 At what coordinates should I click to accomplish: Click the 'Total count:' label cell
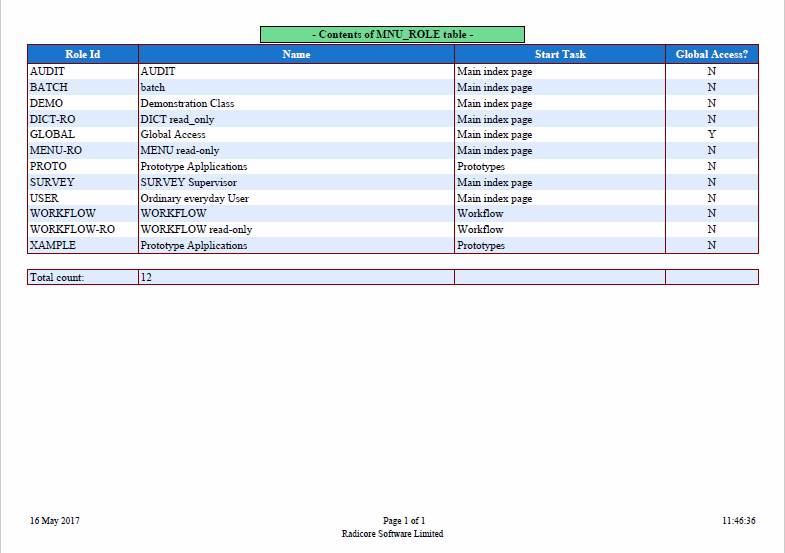click(x=57, y=277)
